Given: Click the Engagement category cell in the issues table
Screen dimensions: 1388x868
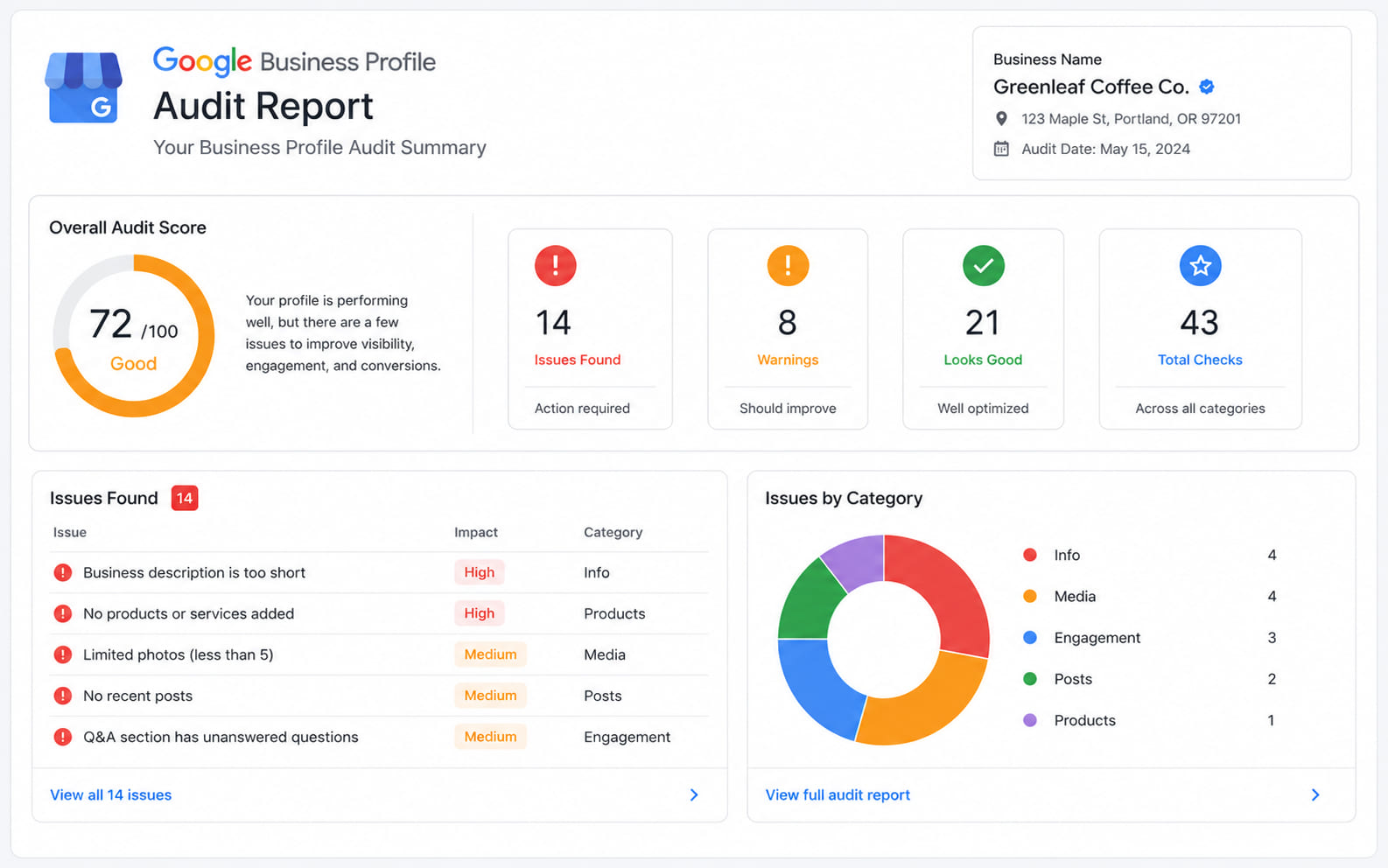Looking at the screenshot, I should pos(627,737).
